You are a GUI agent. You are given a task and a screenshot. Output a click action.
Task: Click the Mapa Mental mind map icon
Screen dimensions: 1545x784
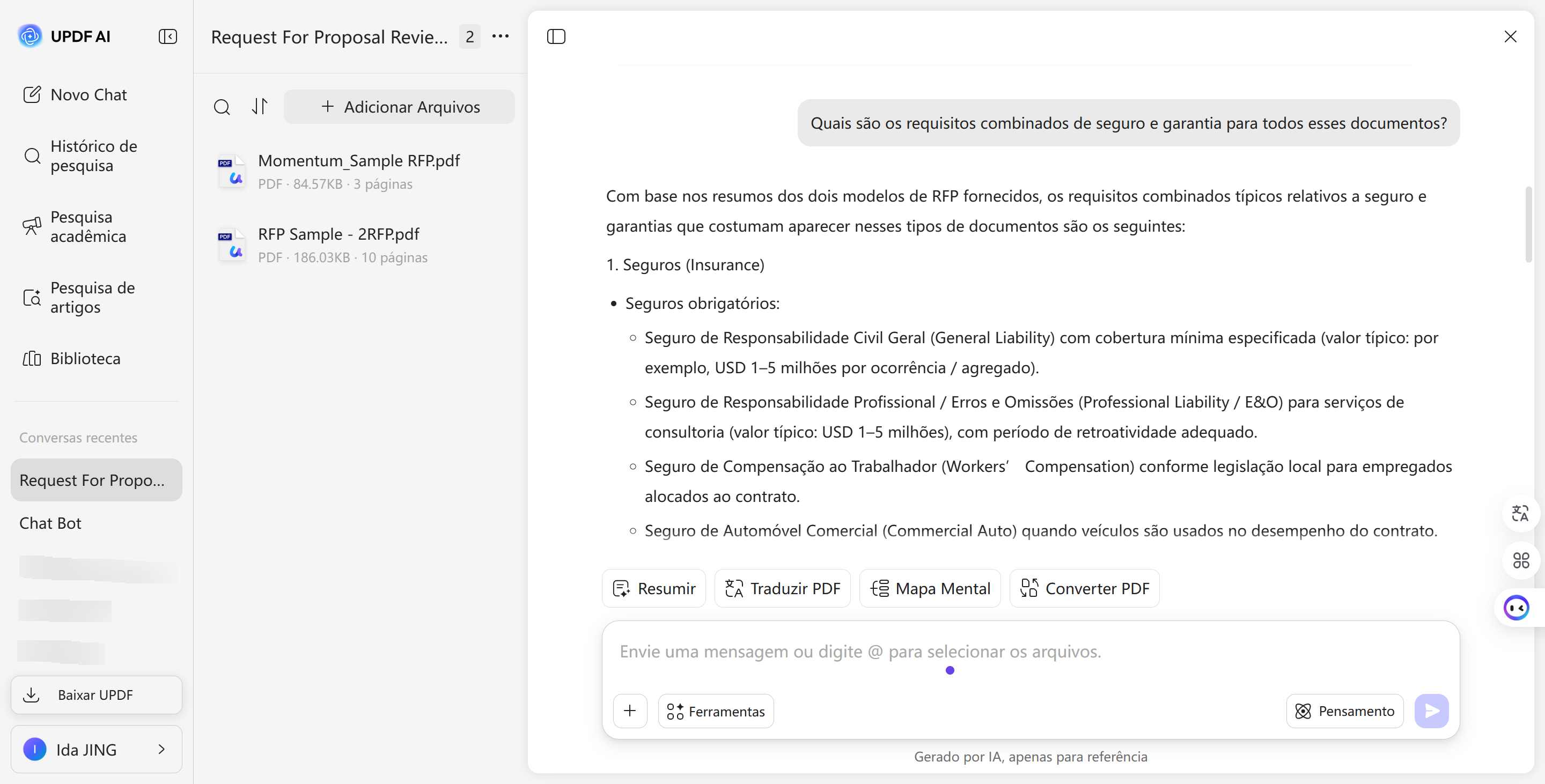point(879,589)
